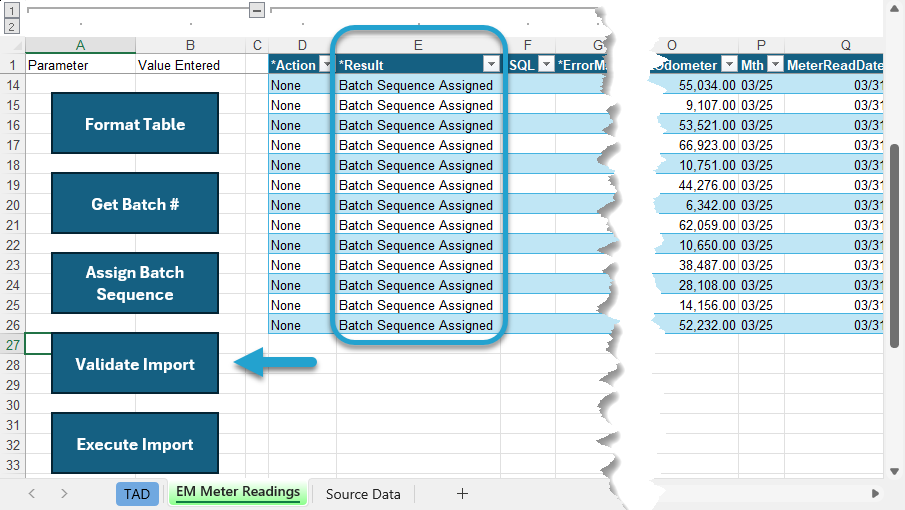This screenshot has height=510, width=905.
Task: Click the selected cell A27
Action: (38, 345)
